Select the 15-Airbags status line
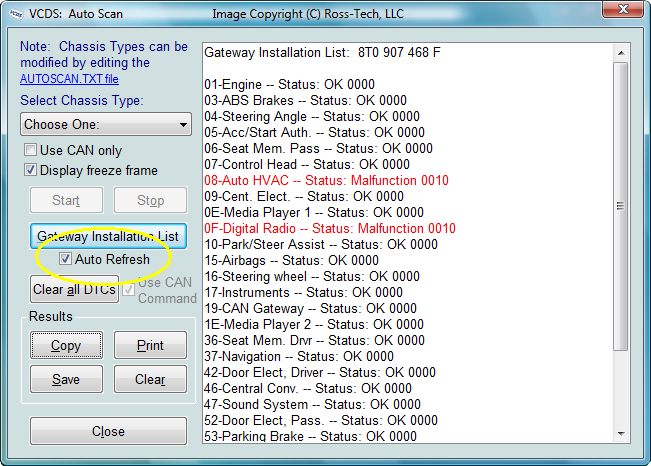Screen dimensions: 651x466 291,260
